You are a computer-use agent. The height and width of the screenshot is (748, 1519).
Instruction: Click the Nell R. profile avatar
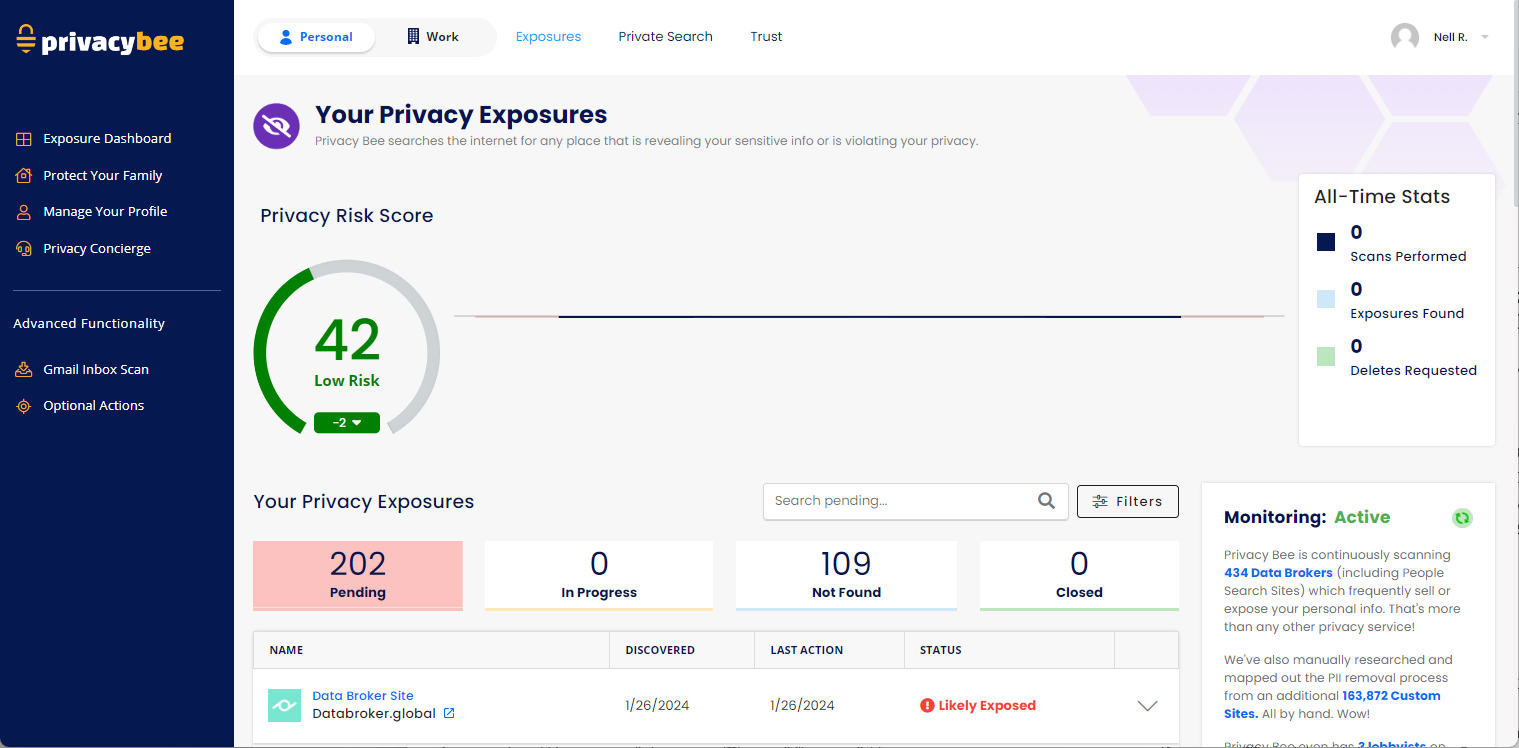pos(1404,37)
